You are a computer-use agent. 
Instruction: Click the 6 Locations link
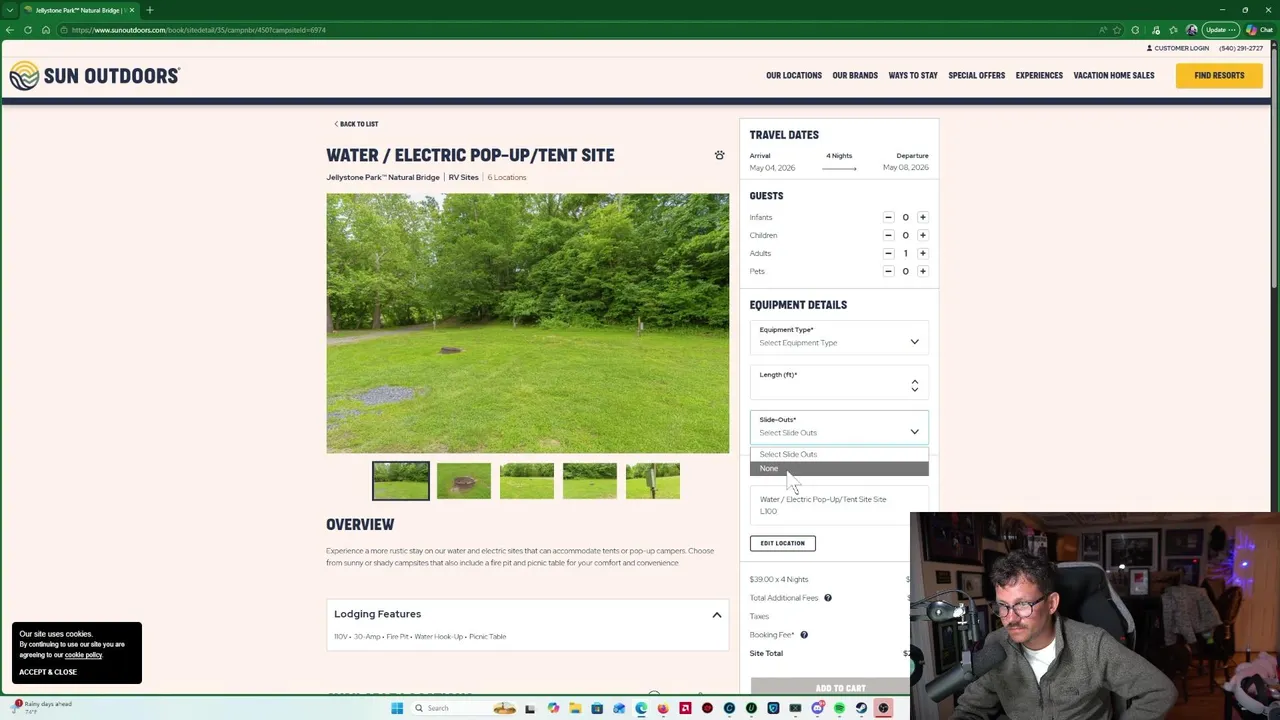[507, 177]
